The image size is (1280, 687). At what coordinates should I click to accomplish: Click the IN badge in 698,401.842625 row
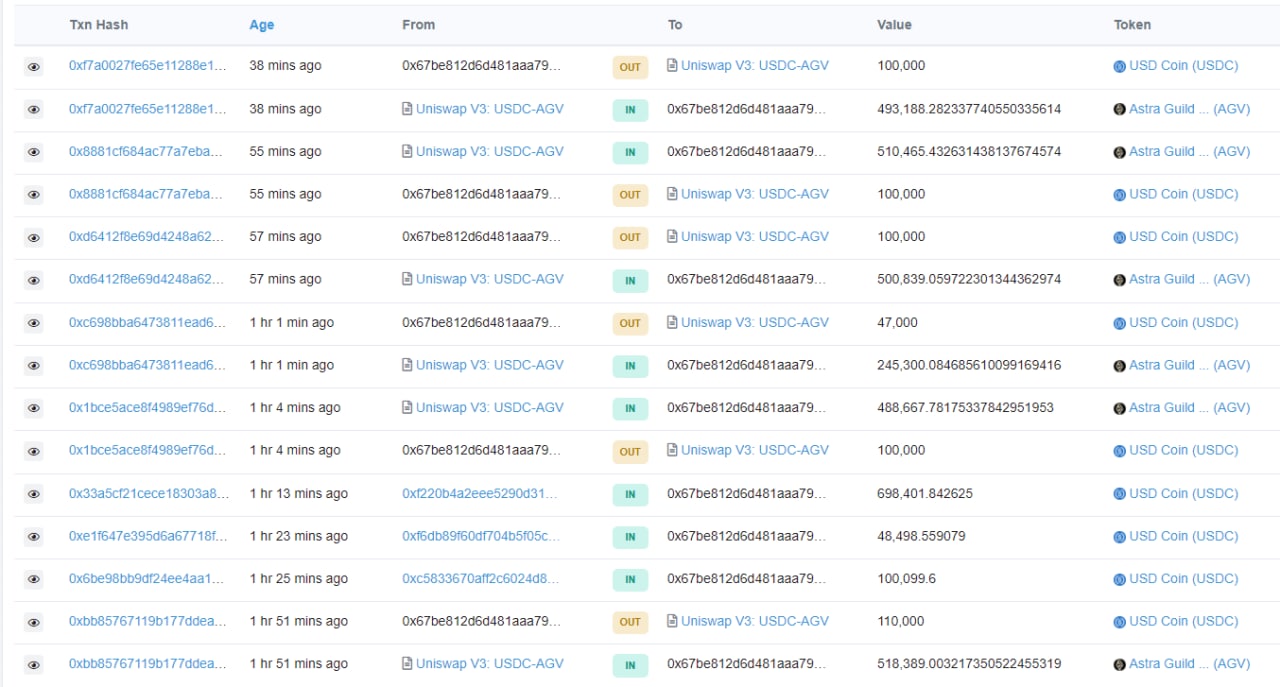pyautogui.click(x=630, y=494)
